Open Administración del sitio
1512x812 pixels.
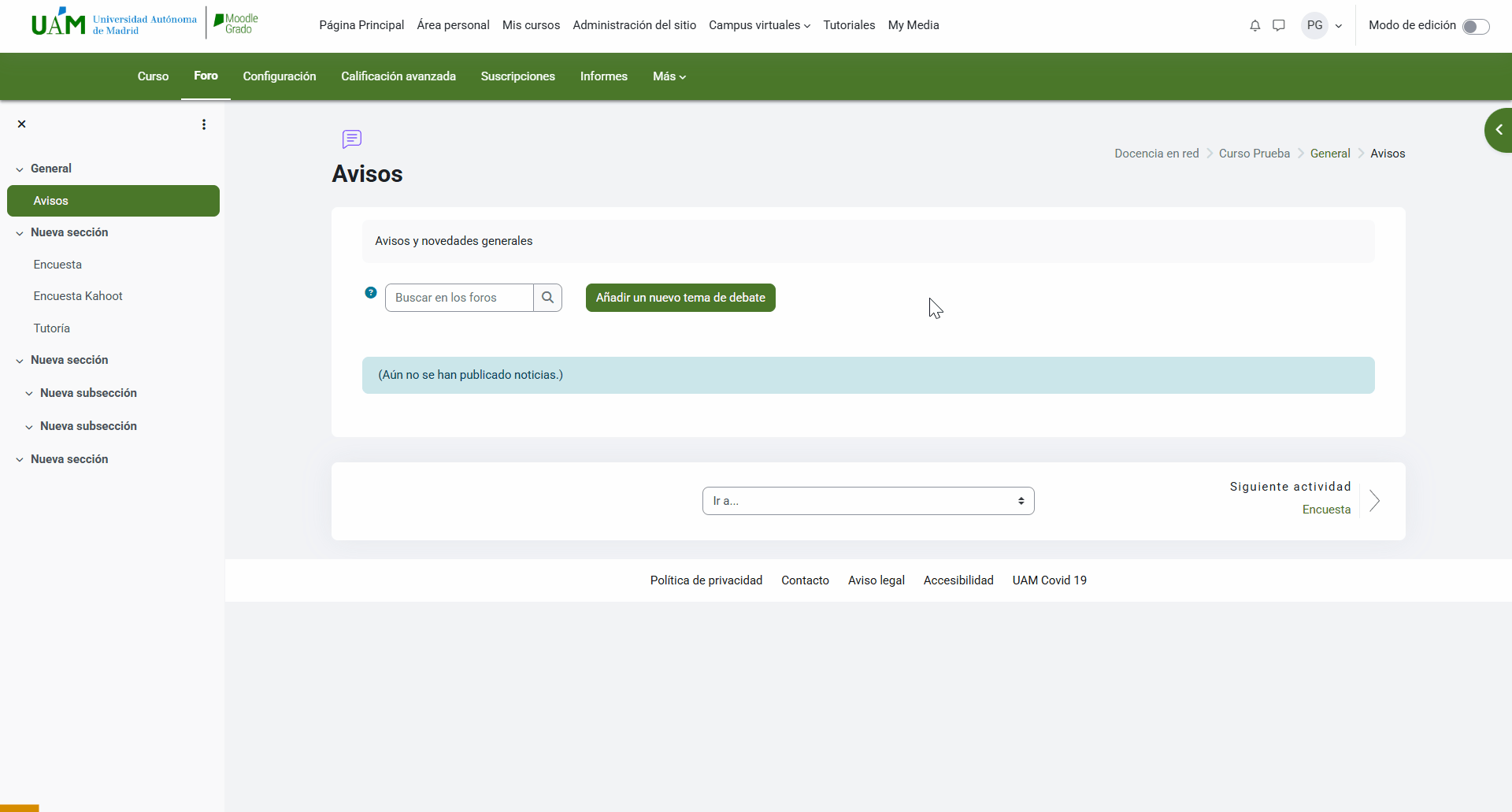pyautogui.click(x=635, y=25)
